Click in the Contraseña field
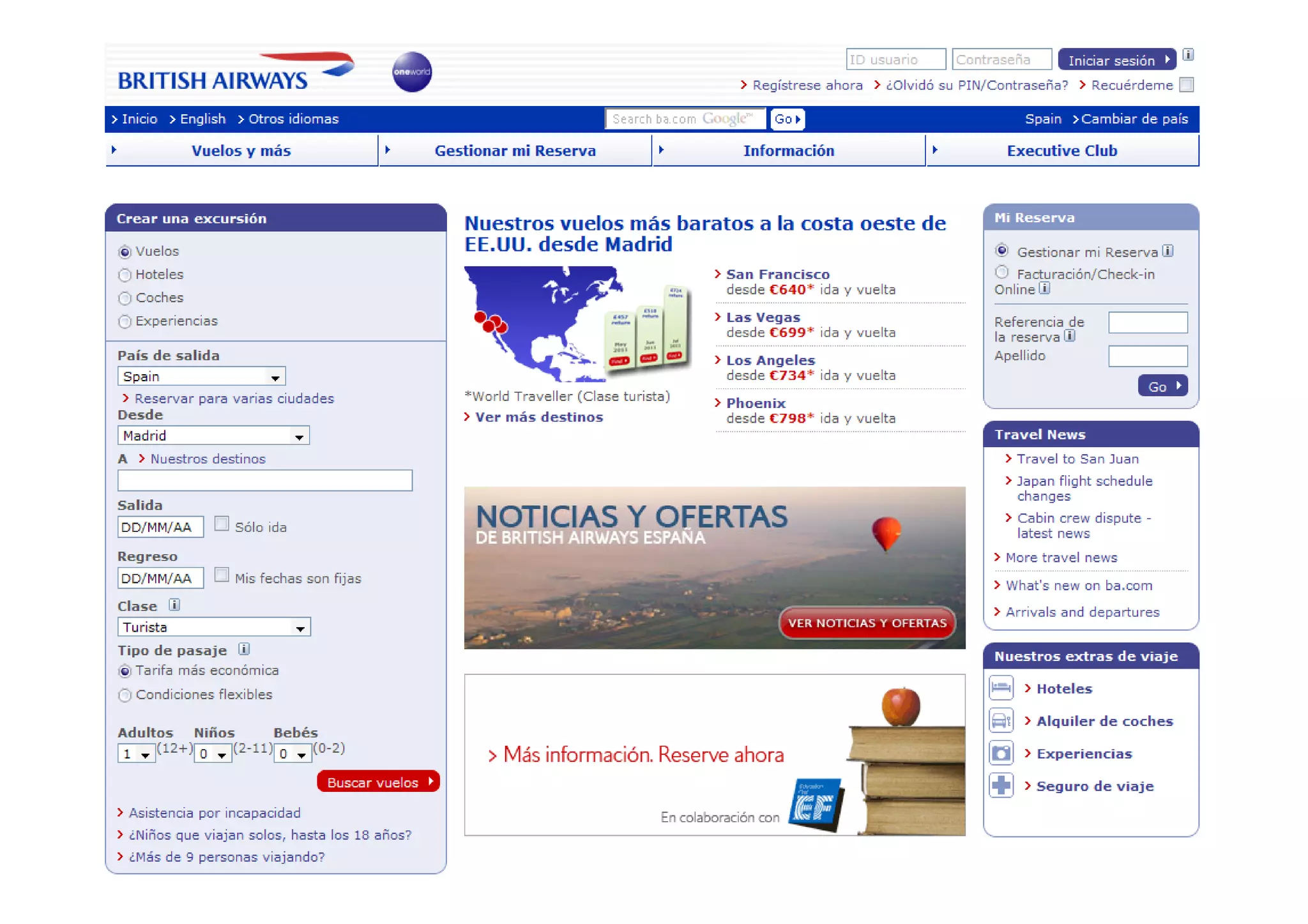 coord(1001,59)
